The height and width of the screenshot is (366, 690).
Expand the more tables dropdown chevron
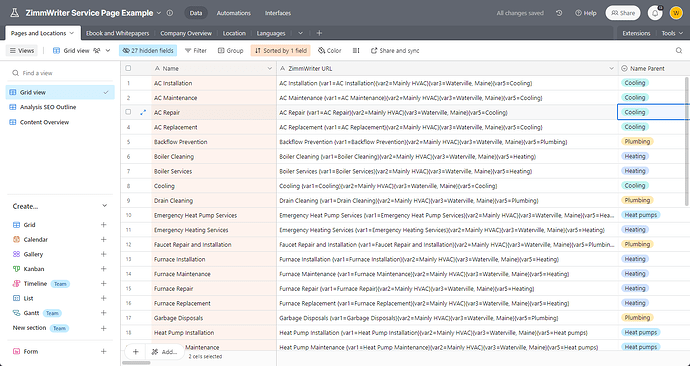pos(300,33)
